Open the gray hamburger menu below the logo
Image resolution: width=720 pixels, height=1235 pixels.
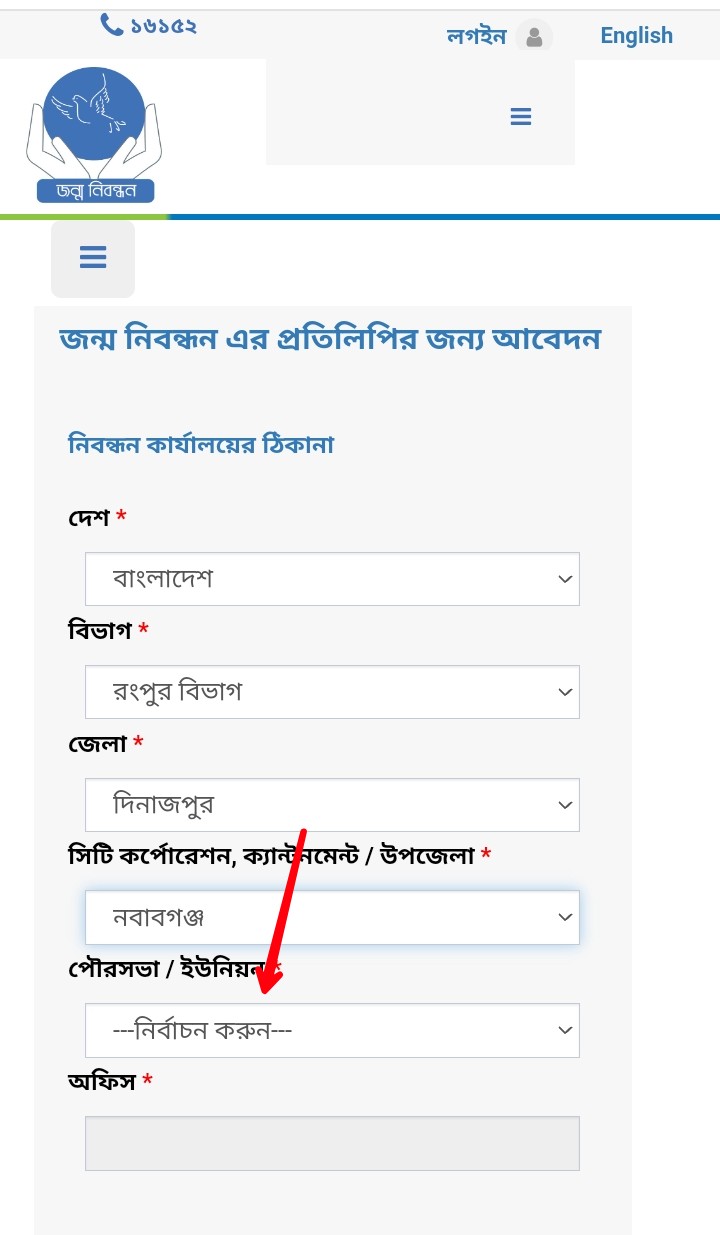[93, 258]
